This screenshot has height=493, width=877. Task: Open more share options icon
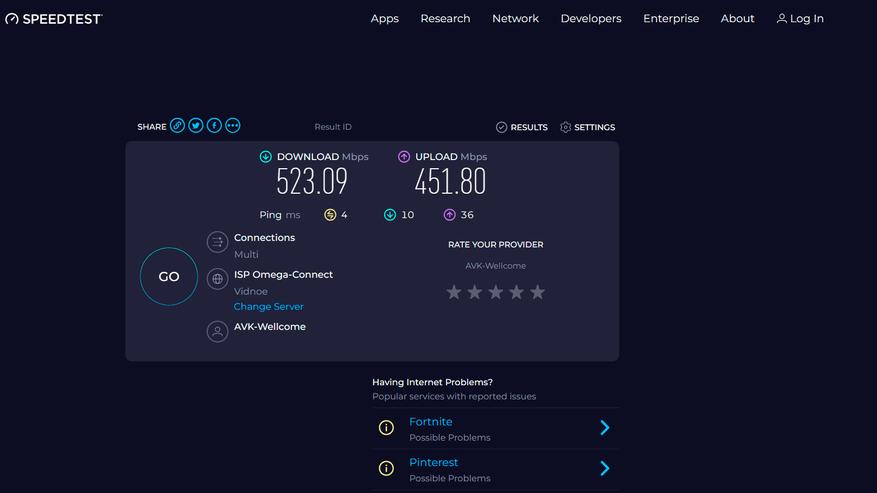(233, 126)
